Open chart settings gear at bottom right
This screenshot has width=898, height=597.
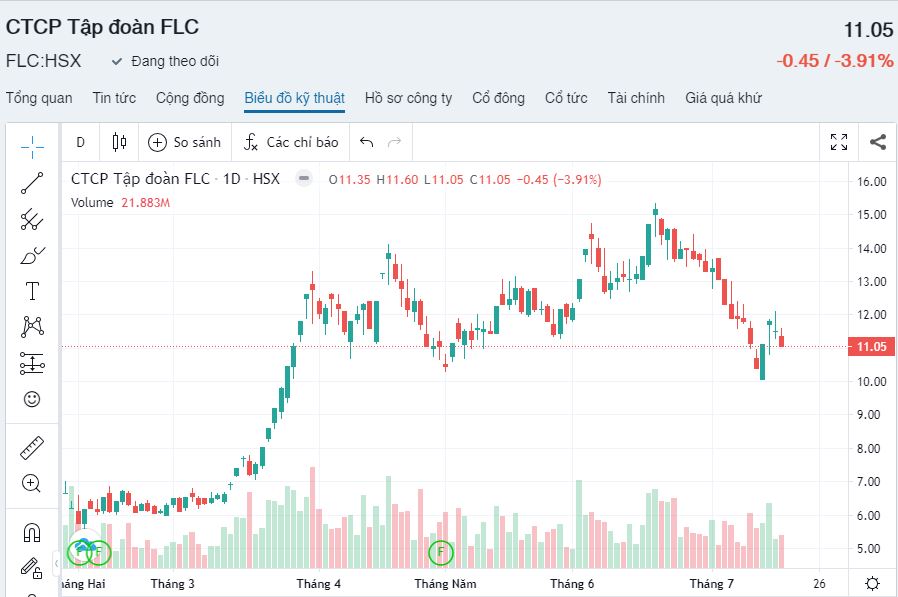coord(873,584)
